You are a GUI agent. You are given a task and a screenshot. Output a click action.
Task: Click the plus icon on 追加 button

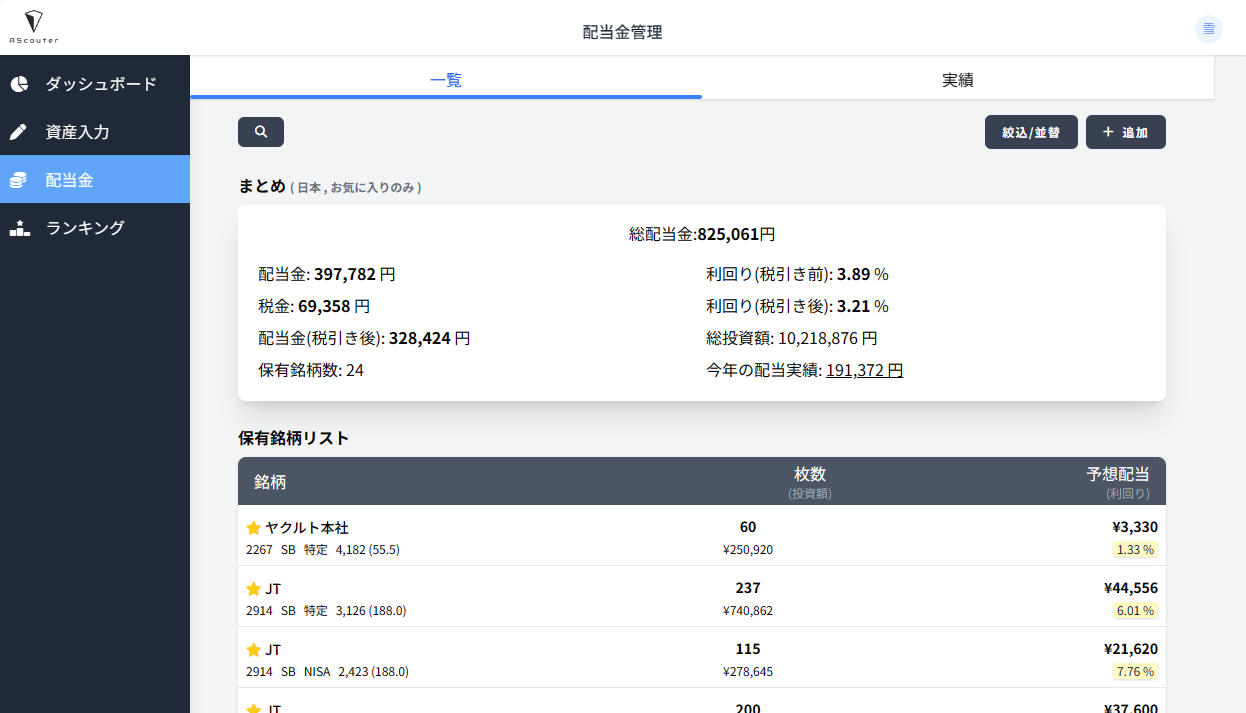pos(1108,132)
